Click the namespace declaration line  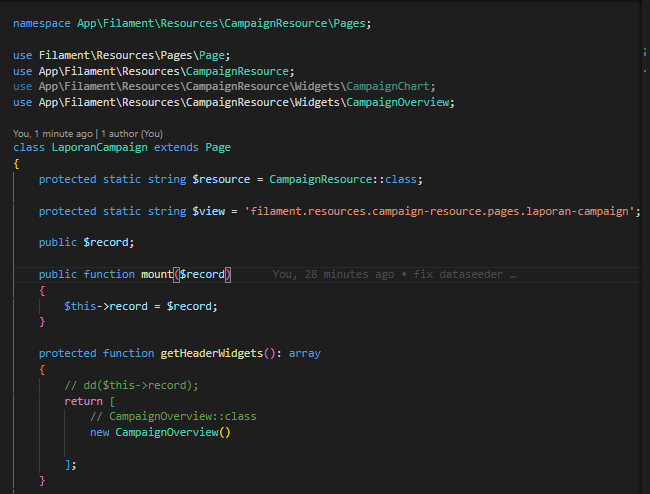click(192, 23)
